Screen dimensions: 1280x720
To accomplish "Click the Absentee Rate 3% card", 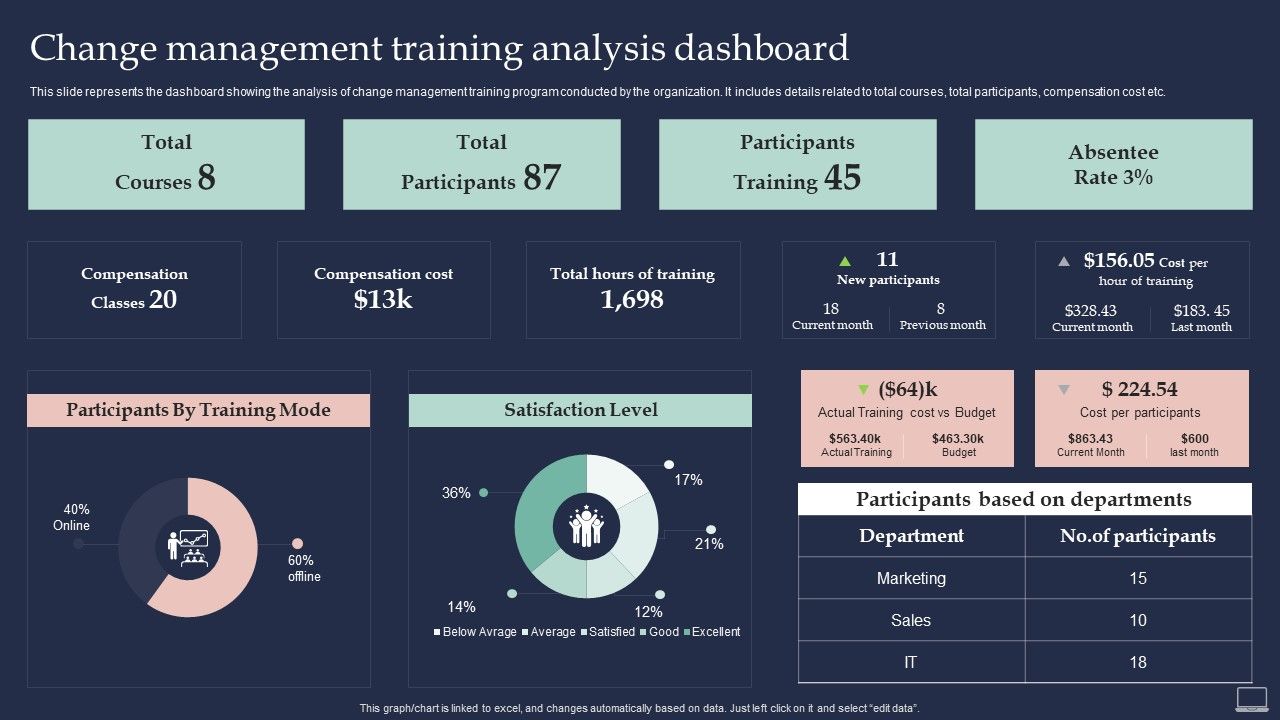I will 1113,163.
